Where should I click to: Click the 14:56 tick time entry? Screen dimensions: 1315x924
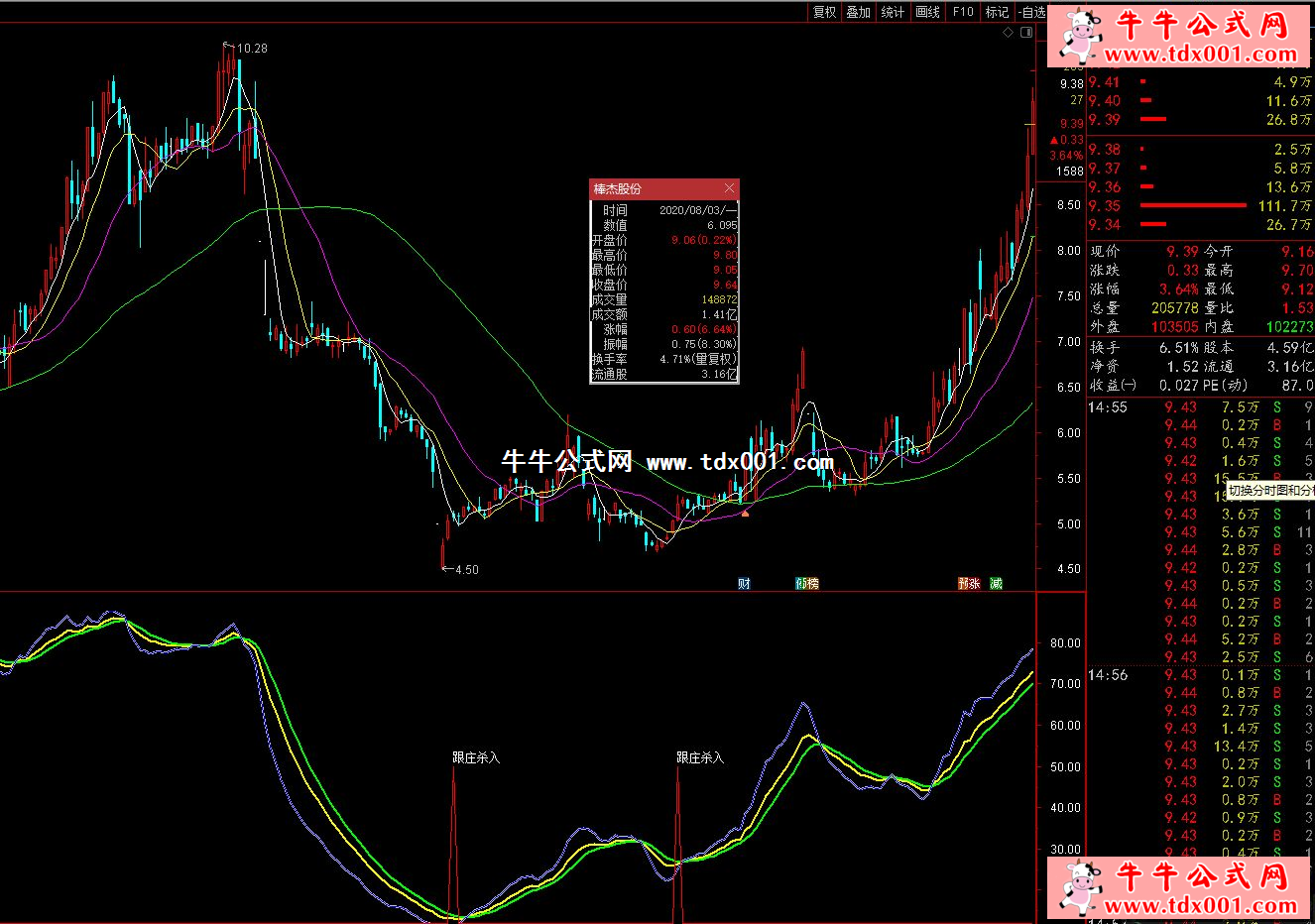point(1108,675)
